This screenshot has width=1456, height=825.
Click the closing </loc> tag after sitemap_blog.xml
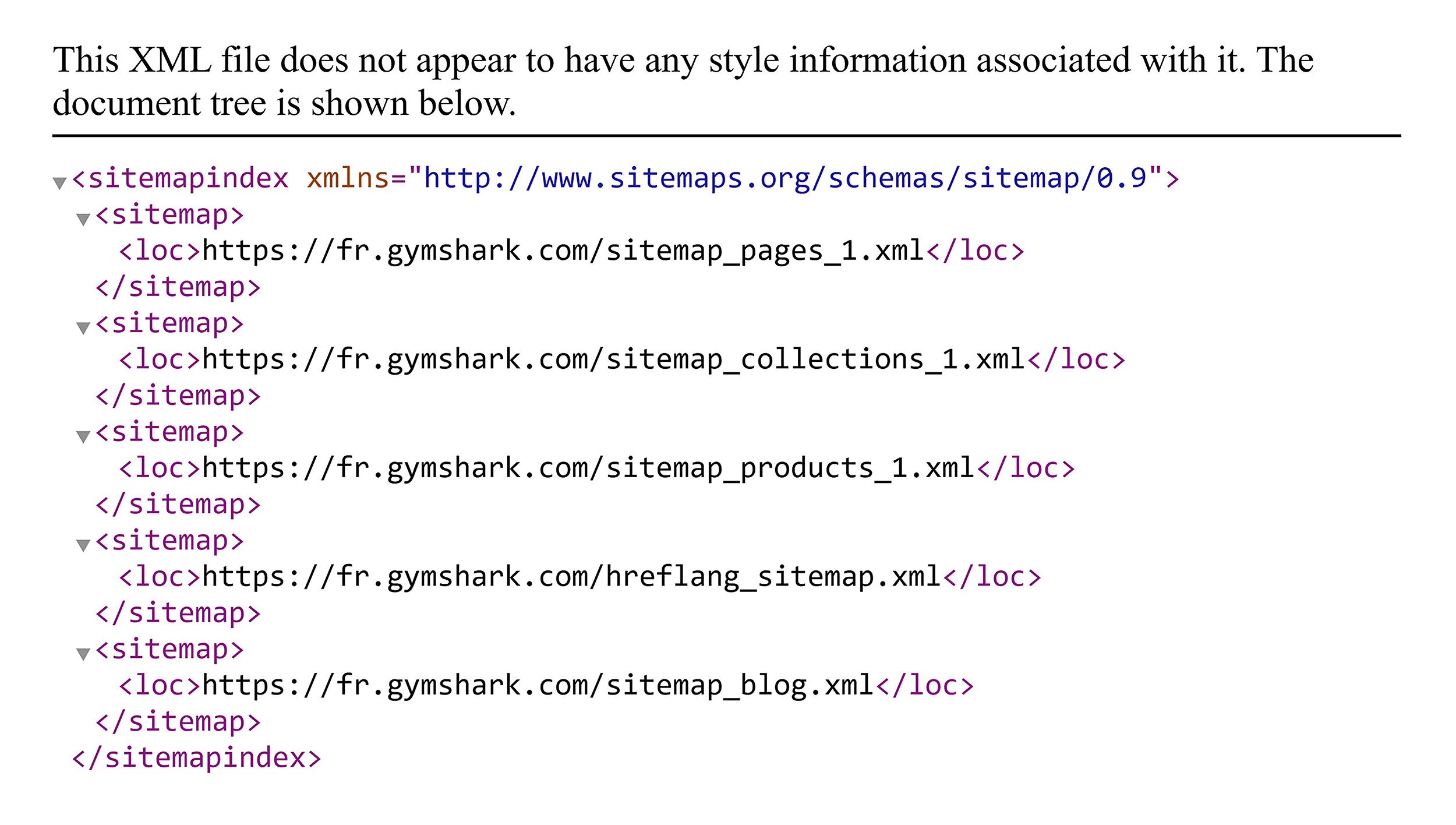tap(925, 686)
